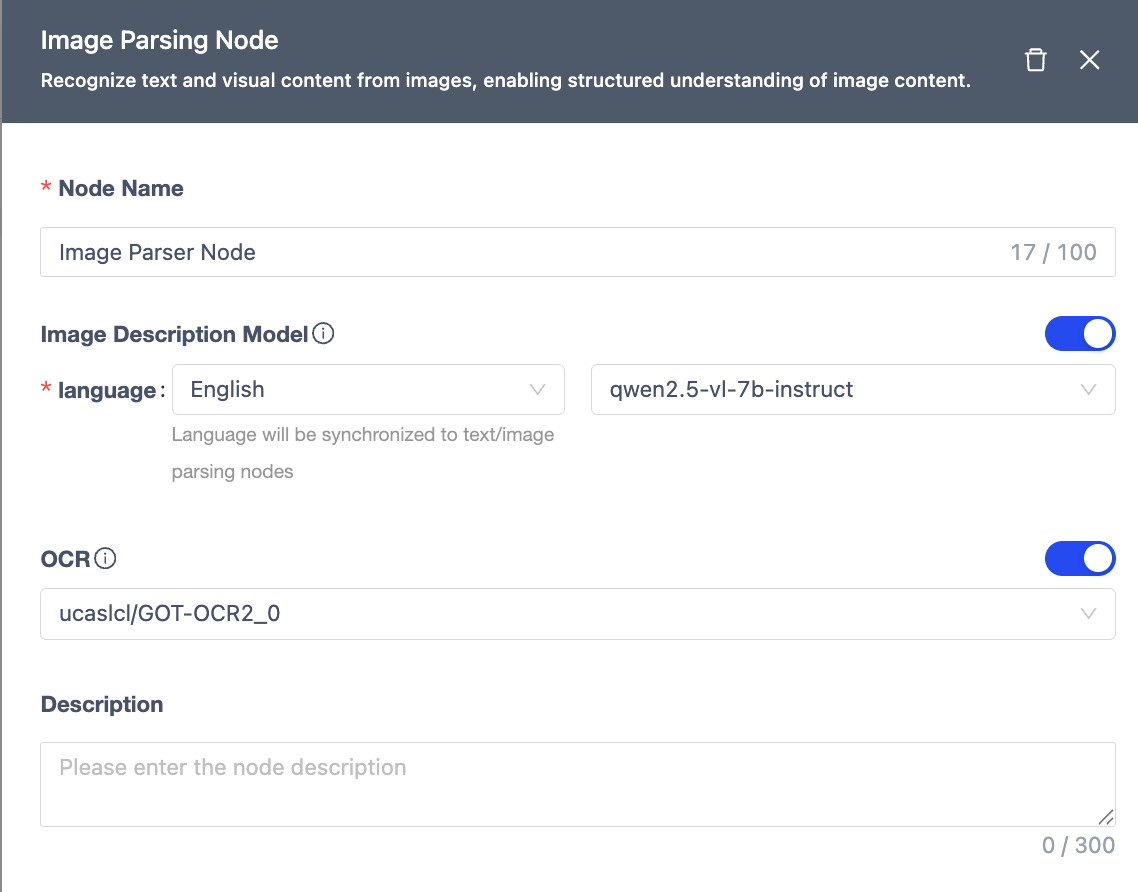Click the "Node Name" field label
The height and width of the screenshot is (892, 1138).
pyautogui.click(x=121, y=189)
